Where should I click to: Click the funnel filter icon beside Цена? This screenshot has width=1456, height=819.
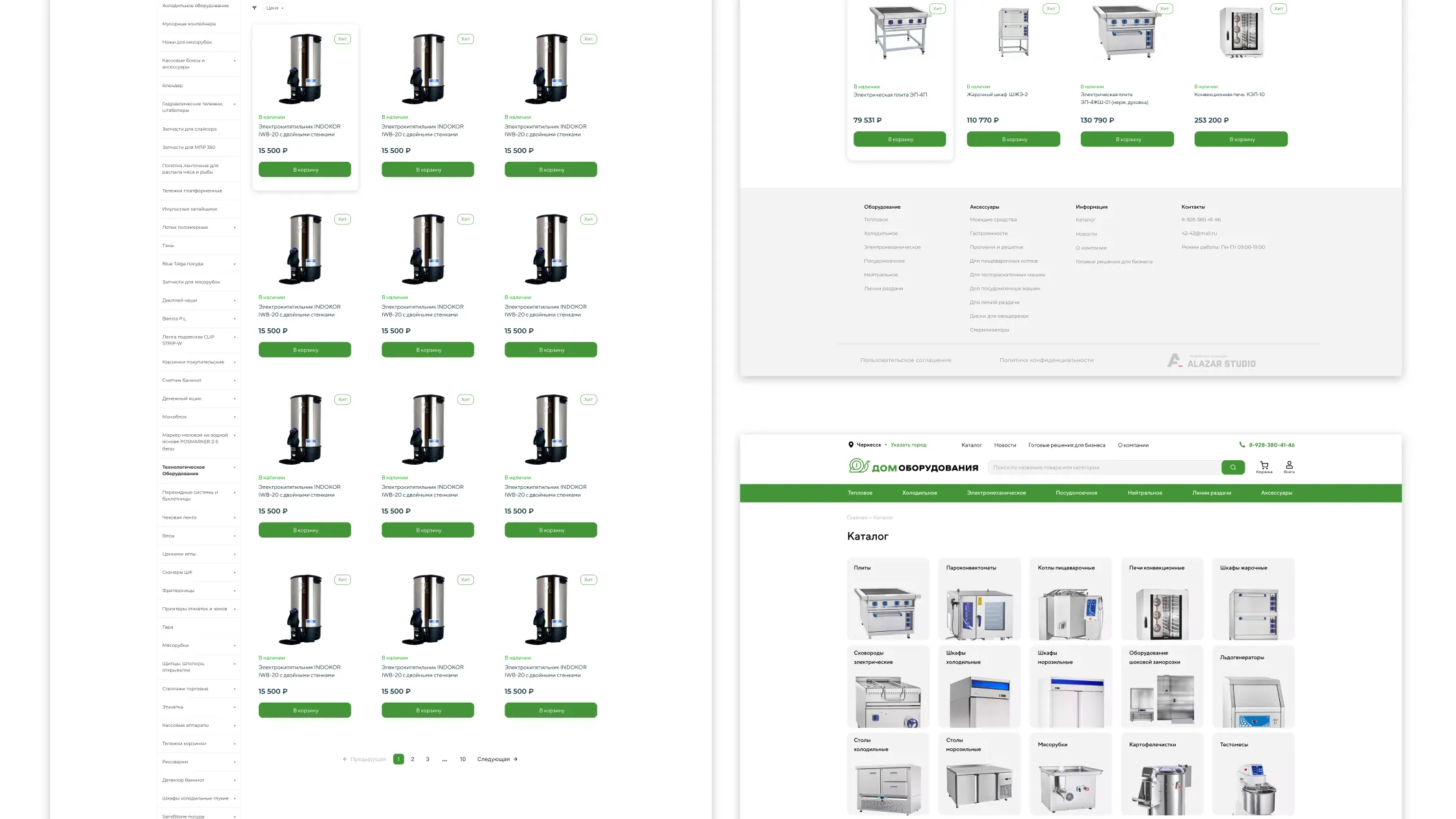click(254, 8)
